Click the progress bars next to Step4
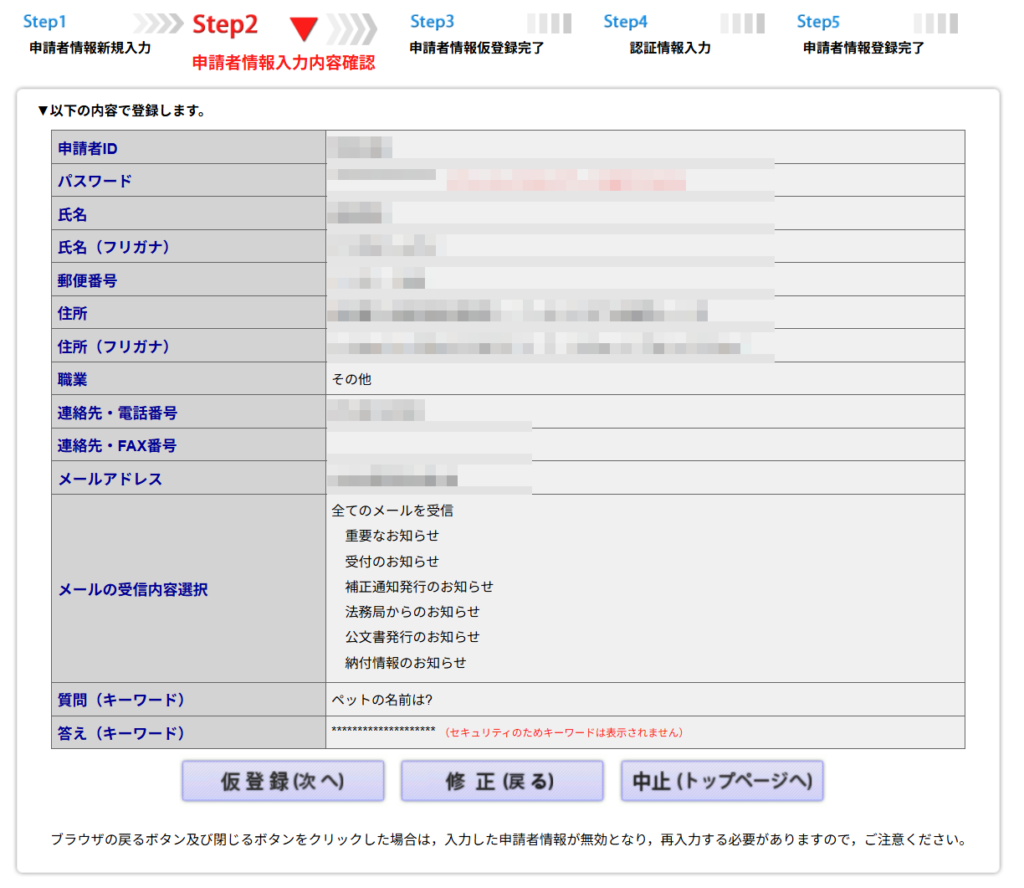The height and width of the screenshot is (888, 1024). tap(742, 24)
